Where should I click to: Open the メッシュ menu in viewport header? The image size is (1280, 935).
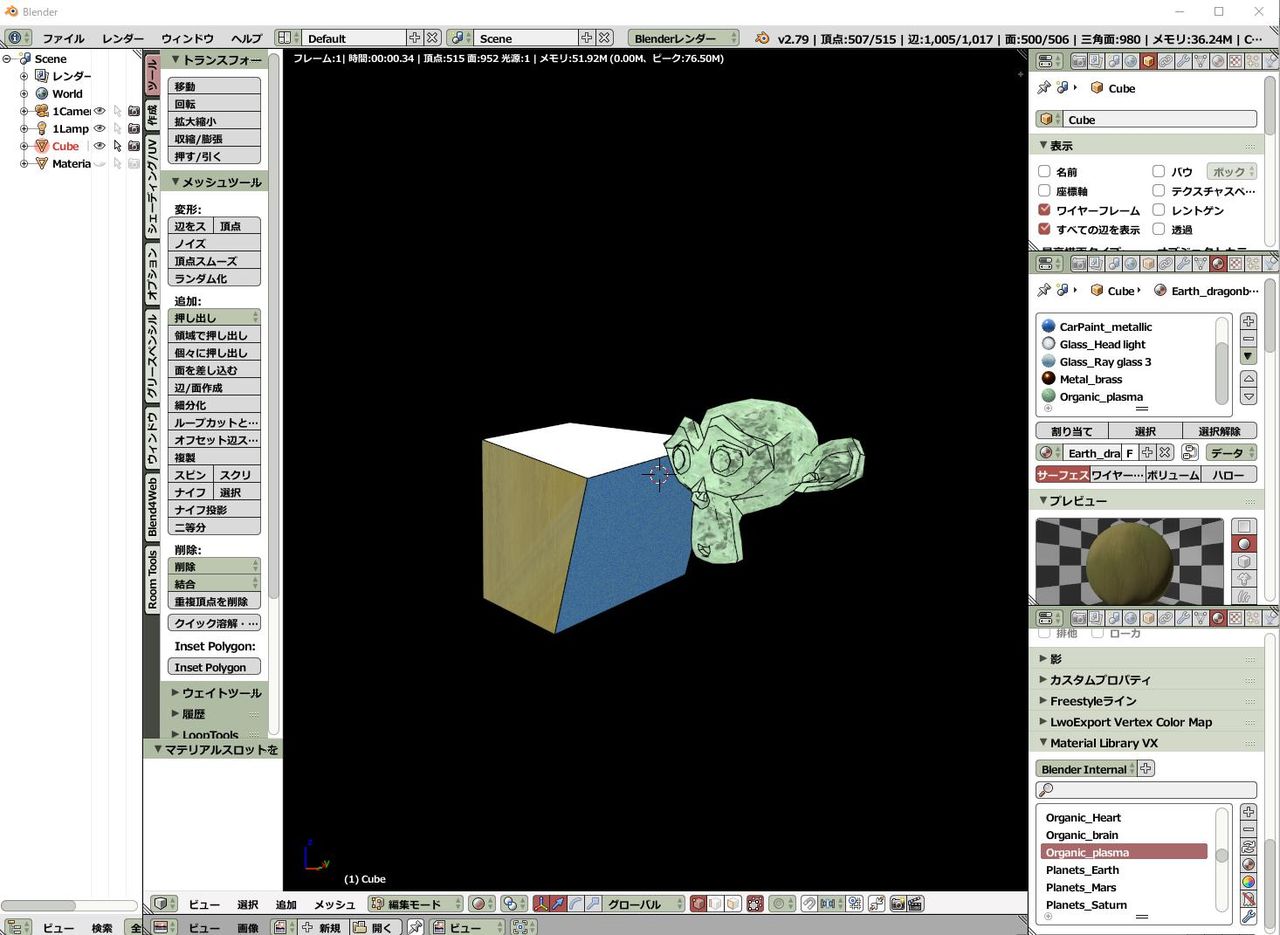[334, 904]
